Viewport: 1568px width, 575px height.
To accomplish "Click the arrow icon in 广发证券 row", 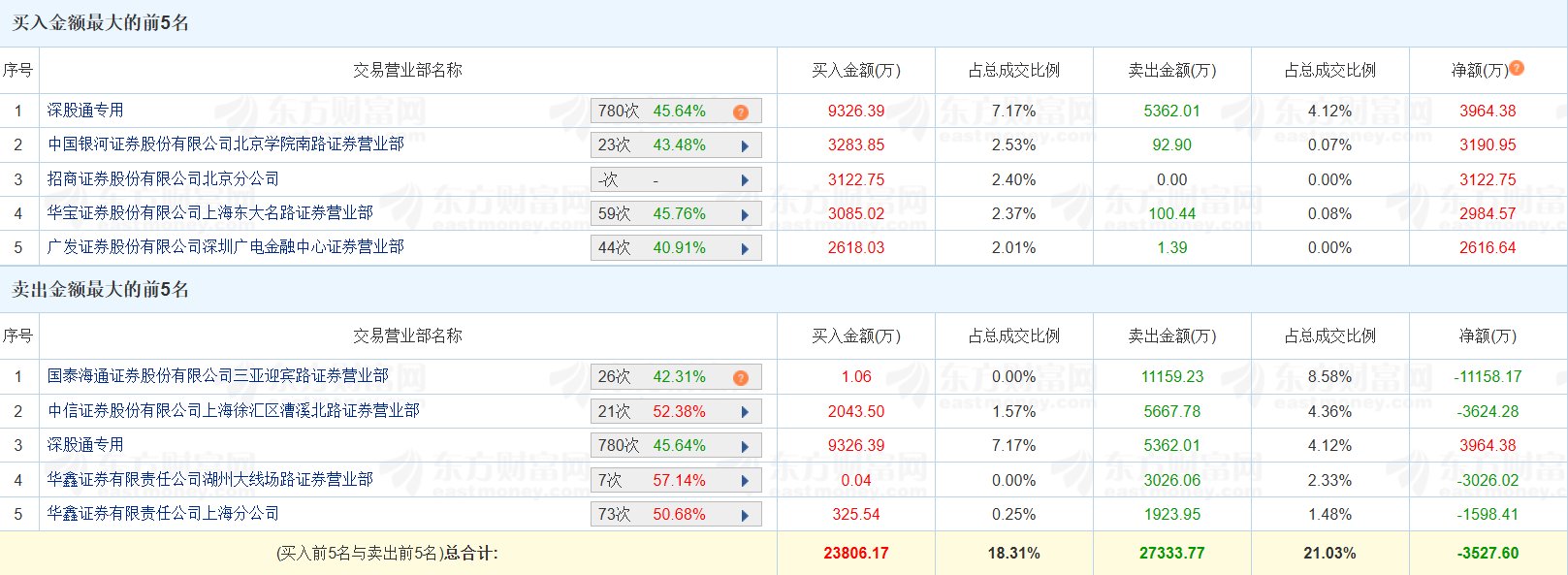I will tap(745, 248).
